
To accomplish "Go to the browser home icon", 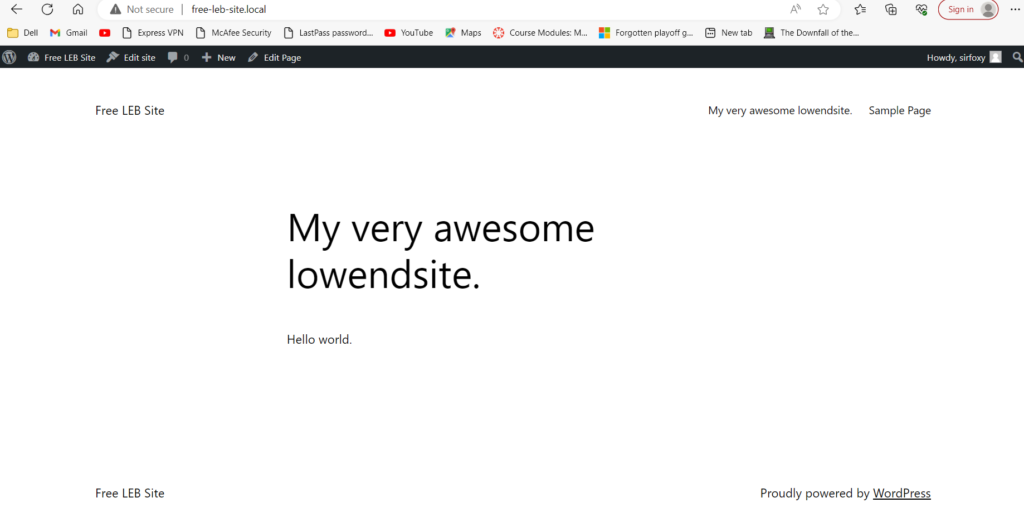I will (x=77, y=9).
